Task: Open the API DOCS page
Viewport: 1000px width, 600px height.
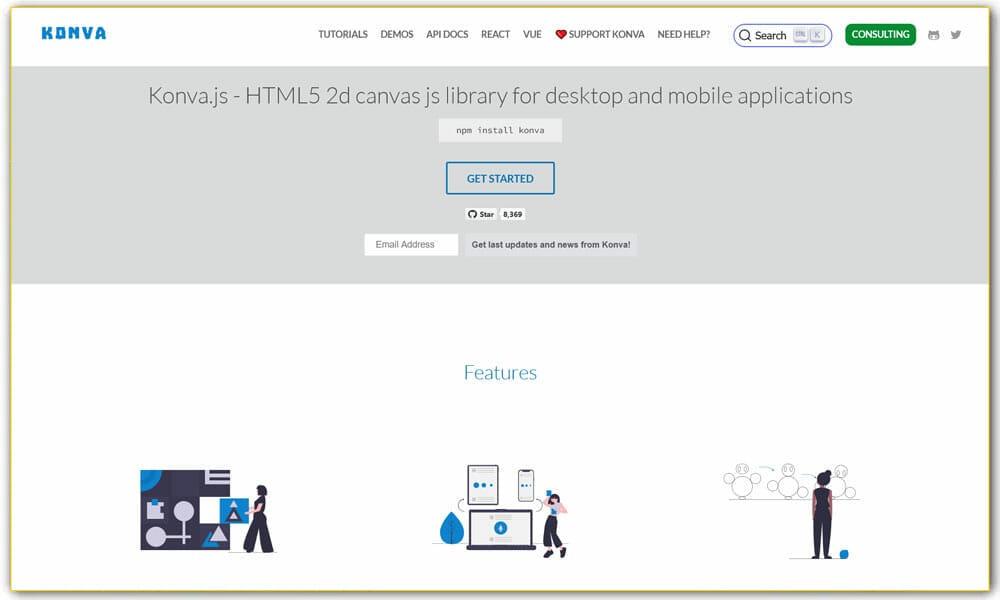Action: click(x=446, y=34)
